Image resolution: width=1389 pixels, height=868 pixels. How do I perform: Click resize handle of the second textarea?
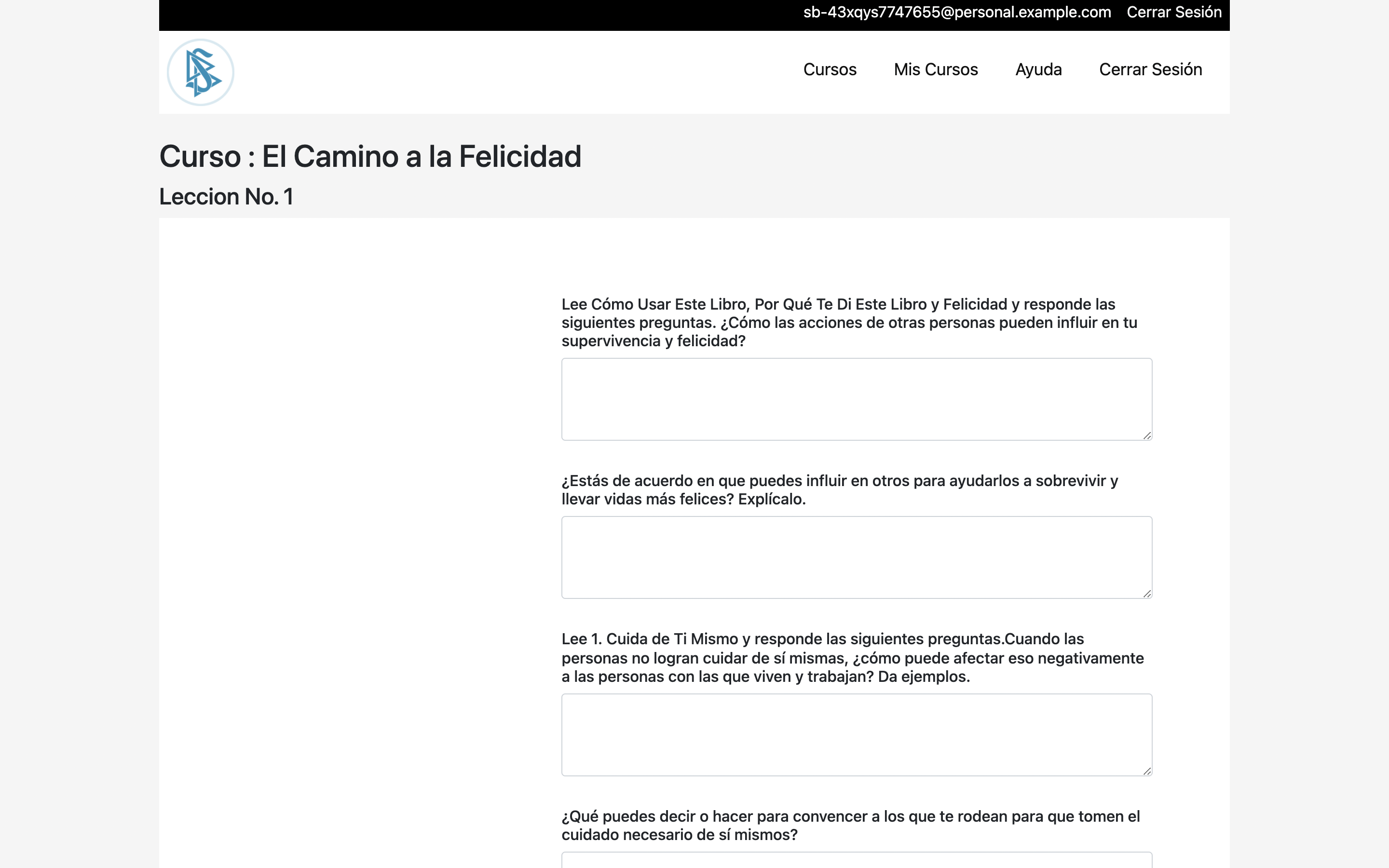[x=1147, y=594]
